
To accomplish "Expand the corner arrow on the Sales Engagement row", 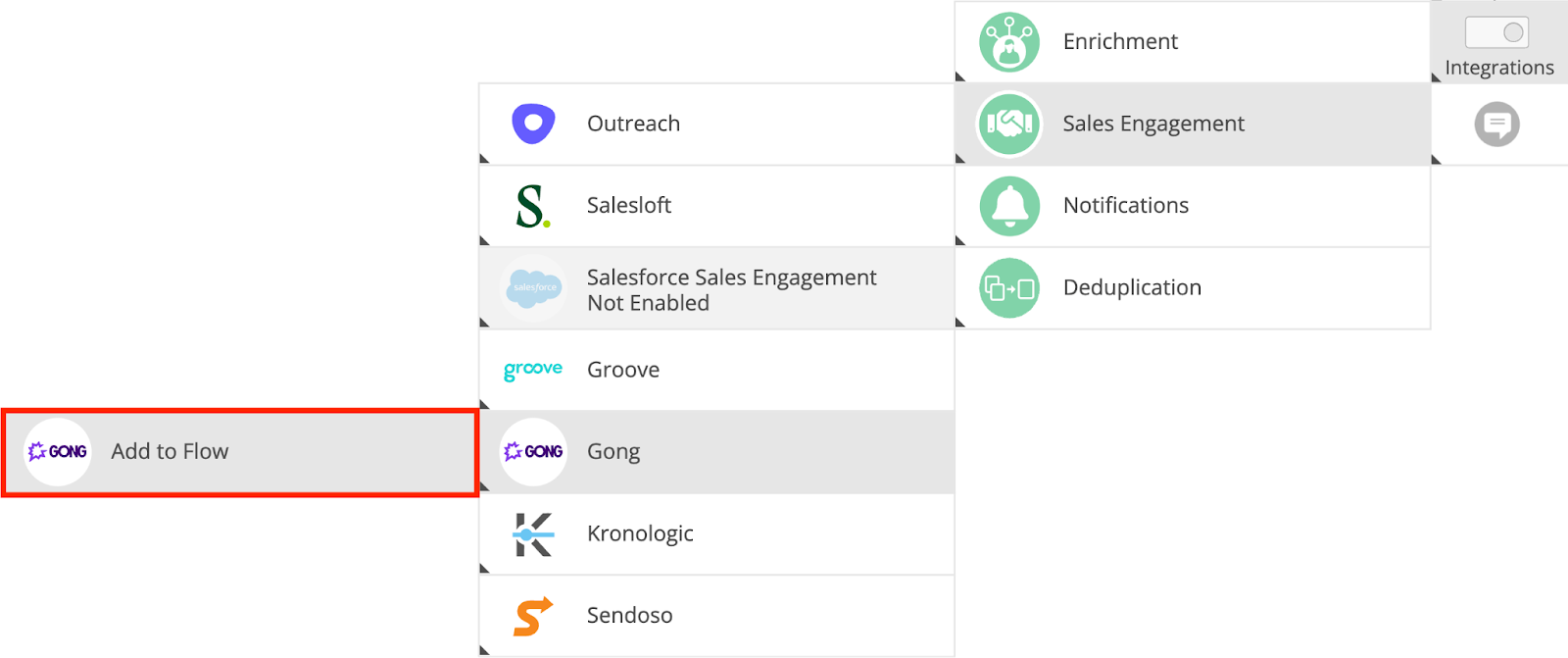I will coord(959,160).
